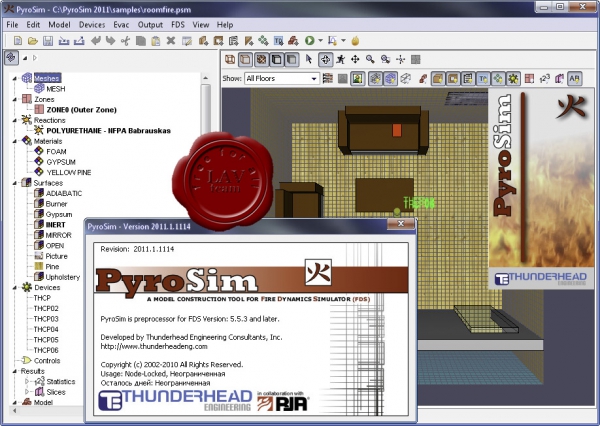
Task: Select ZONE0 (Outer Zone) item
Action: click(82, 110)
